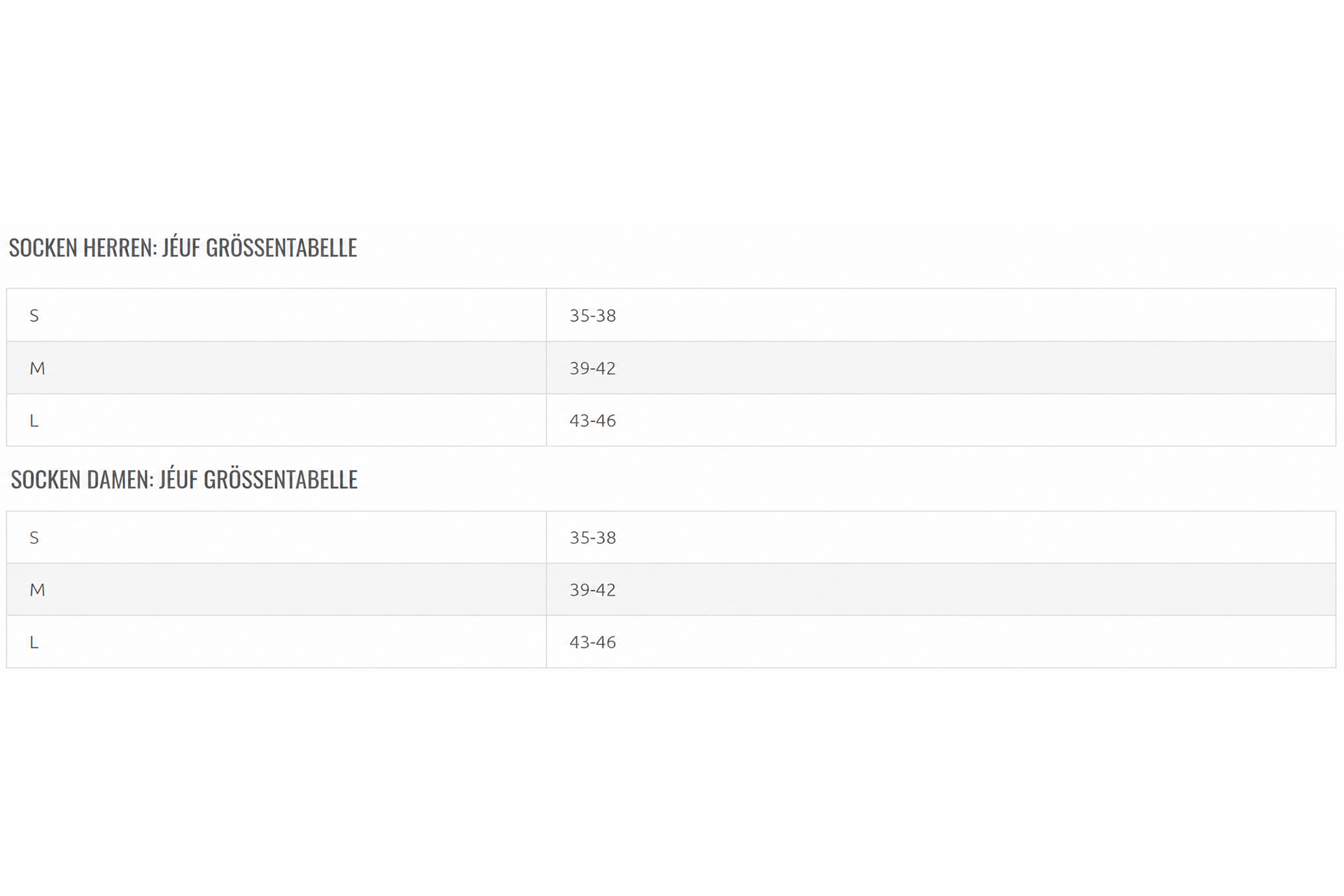Viewport: 1344px width, 896px height.
Task: Click GRÖSSENTABELLE in the Damen heading
Action: pyautogui.click(x=280, y=479)
